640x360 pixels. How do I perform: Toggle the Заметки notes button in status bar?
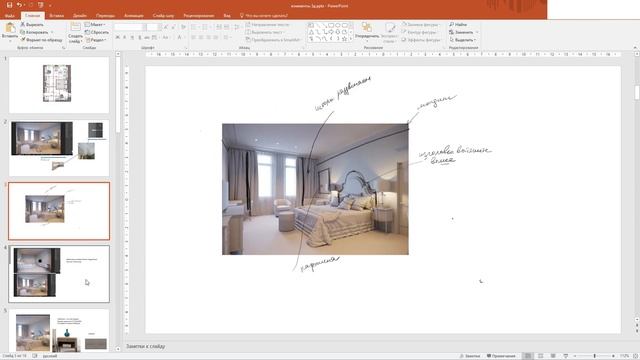point(470,356)
